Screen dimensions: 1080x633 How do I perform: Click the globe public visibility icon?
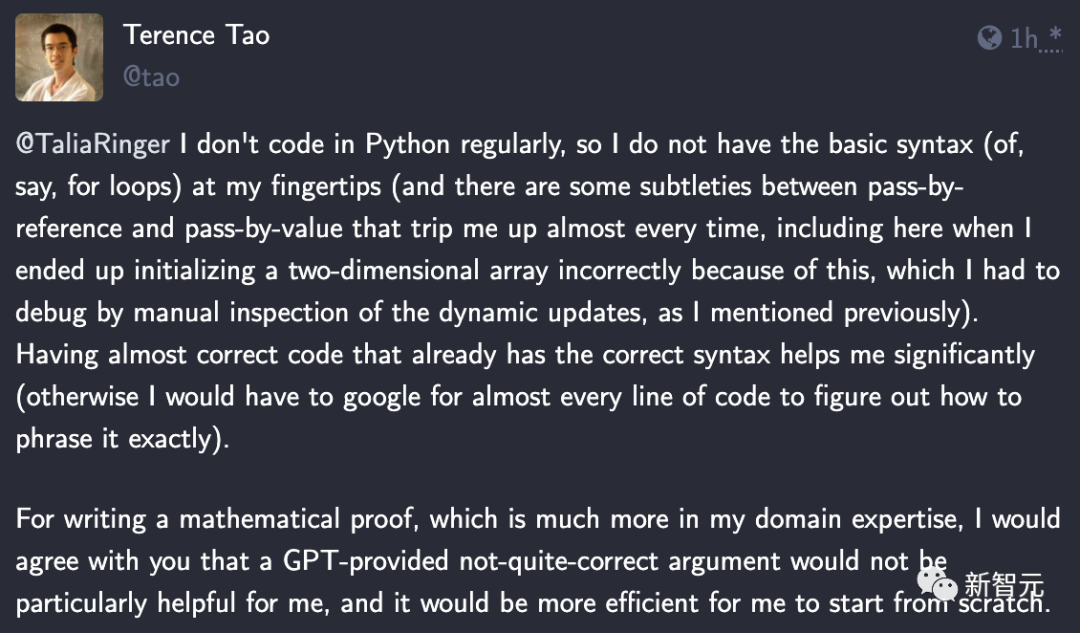[x=989, y=39]
